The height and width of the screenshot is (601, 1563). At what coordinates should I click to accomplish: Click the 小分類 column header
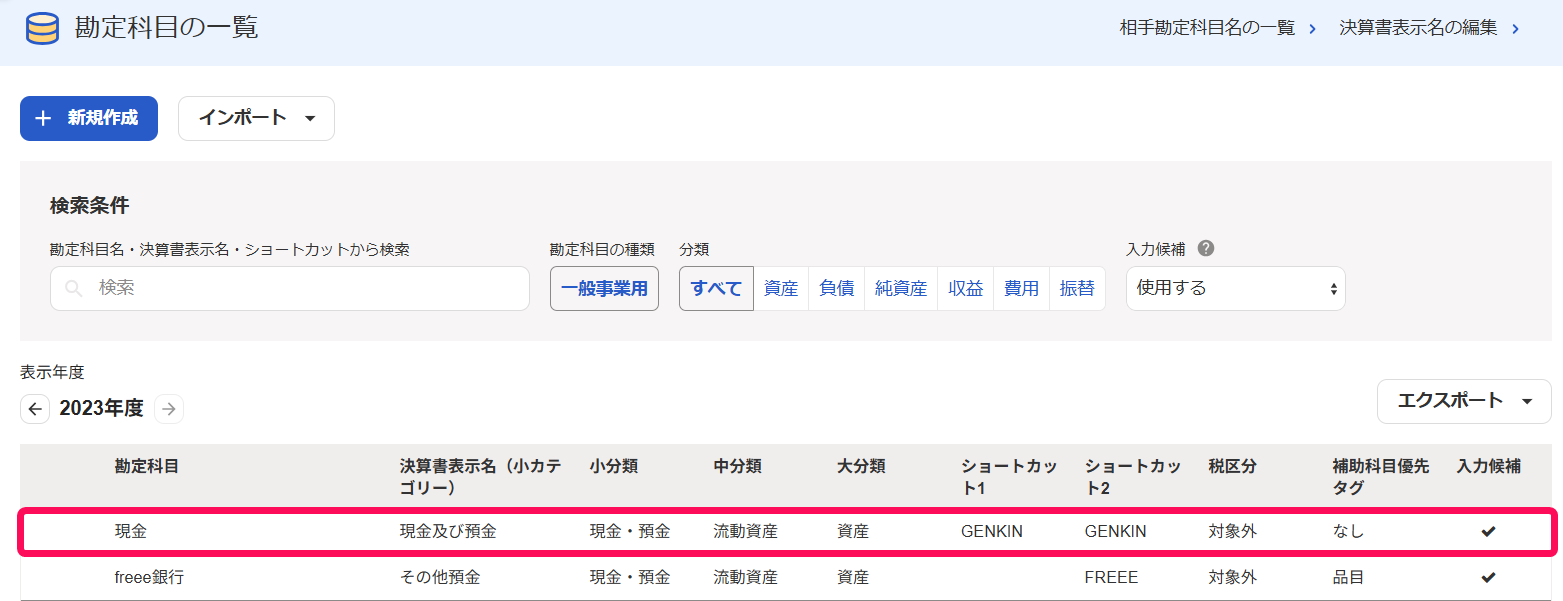(614, 466)
